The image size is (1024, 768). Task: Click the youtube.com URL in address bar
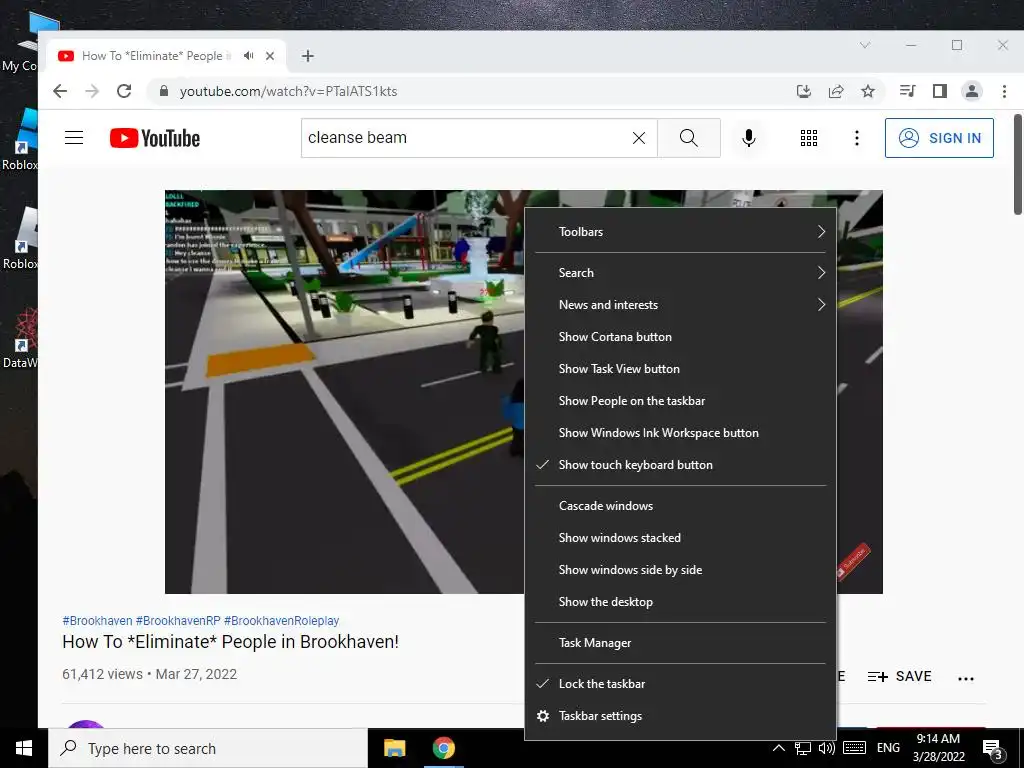point(289,91)
